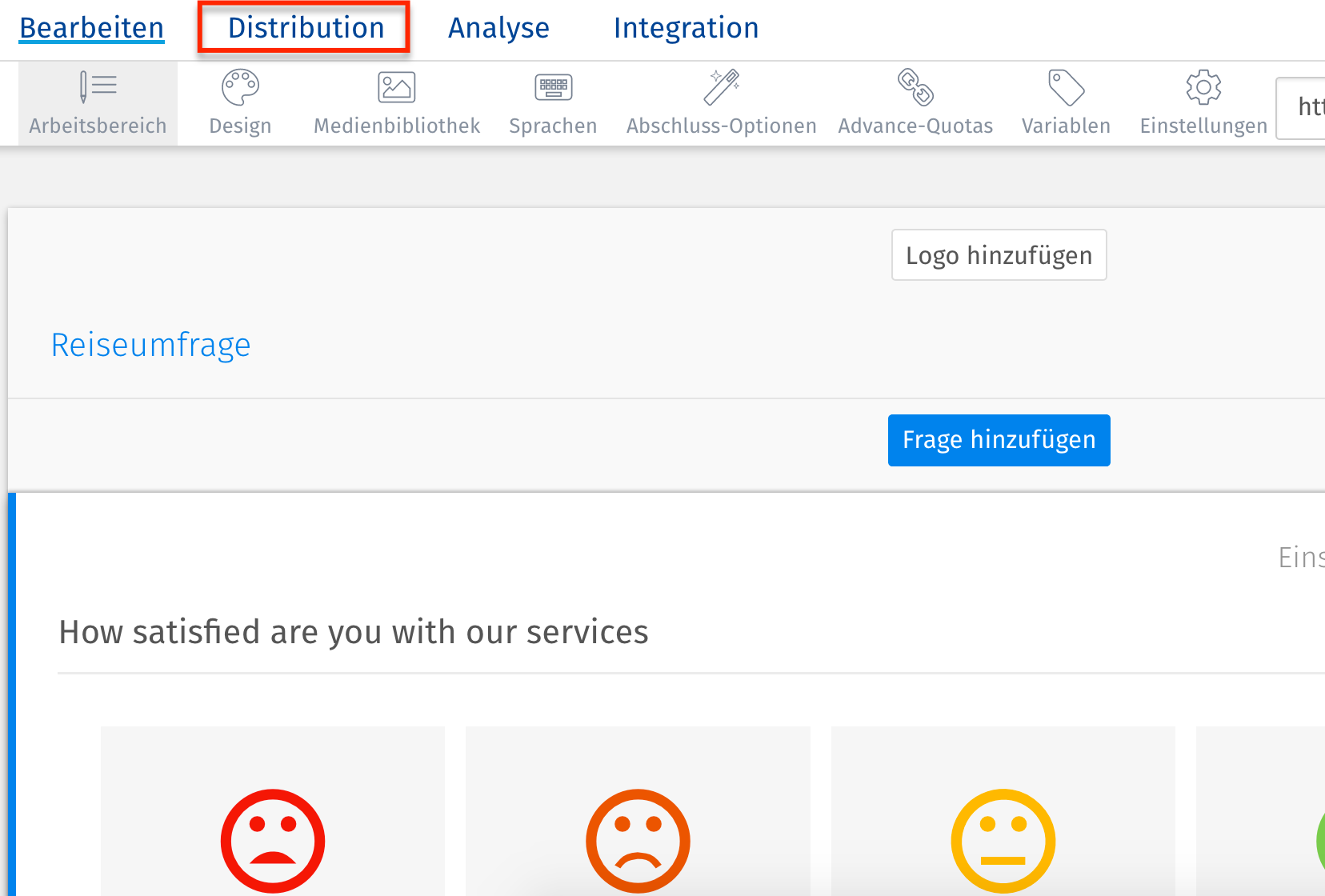Edit the survey title Reiseumfrage
1325x896 pixels.
150,344
